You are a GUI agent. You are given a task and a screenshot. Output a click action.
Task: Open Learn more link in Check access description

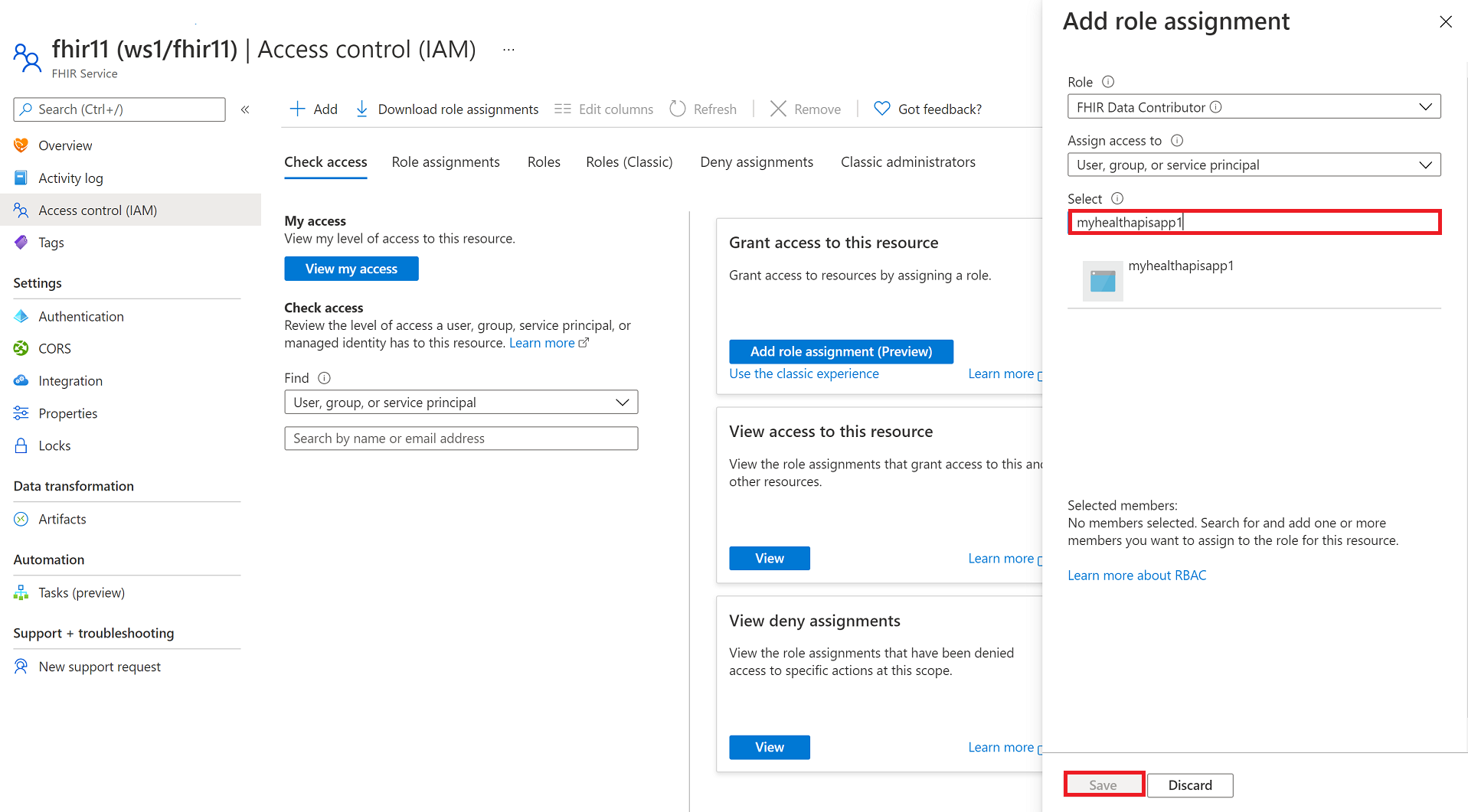549,343
